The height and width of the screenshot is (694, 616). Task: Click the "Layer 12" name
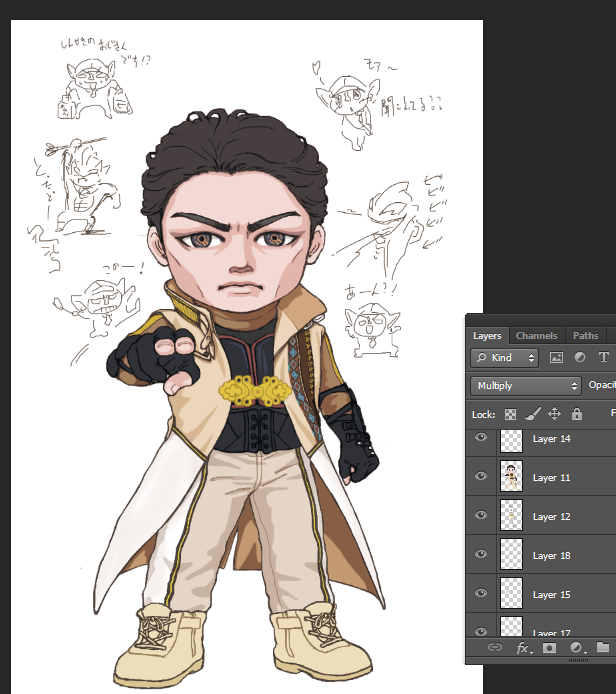click(551, 517)
